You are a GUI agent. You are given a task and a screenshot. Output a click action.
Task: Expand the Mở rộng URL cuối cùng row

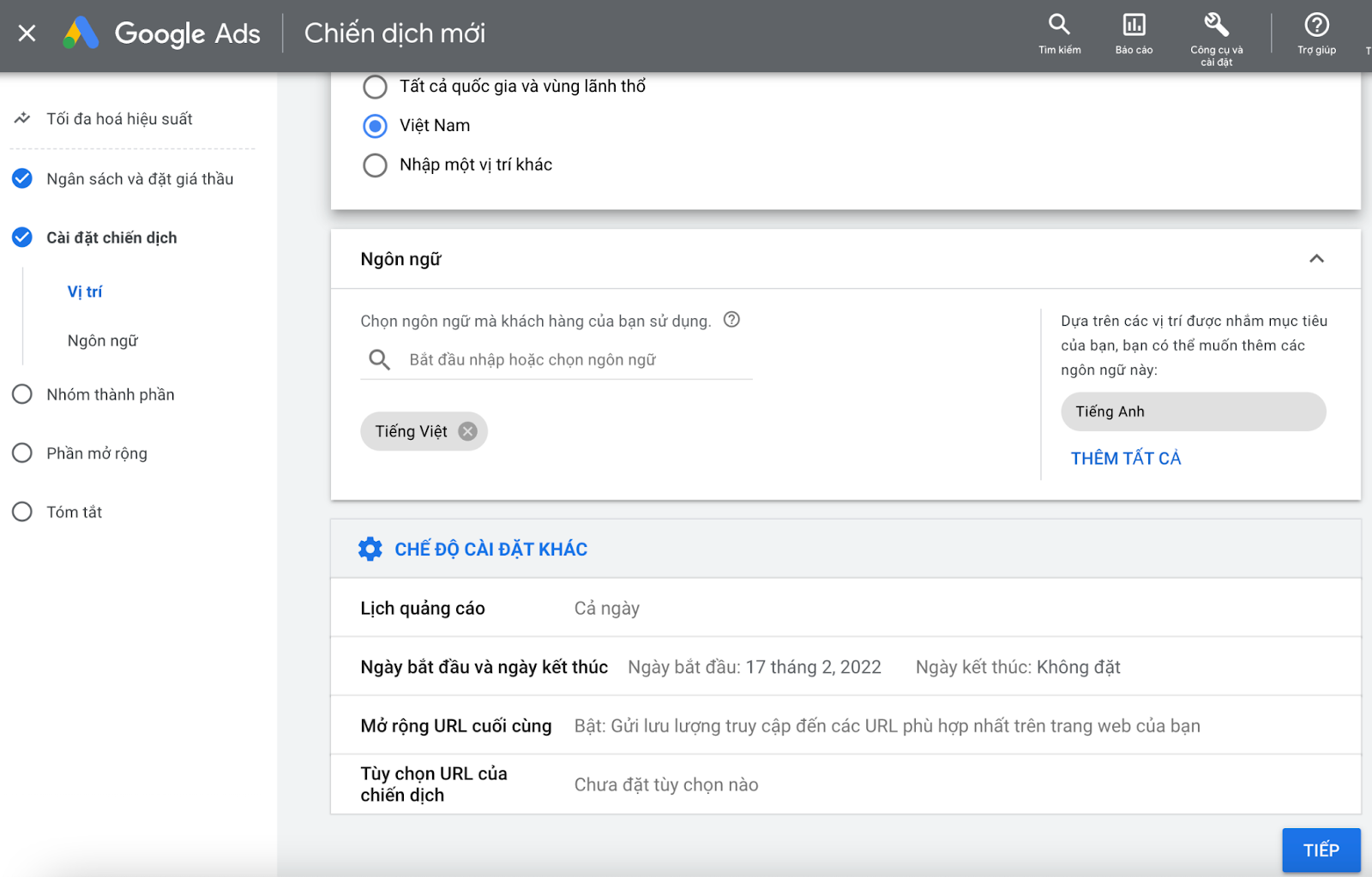(x=845, y=725)
